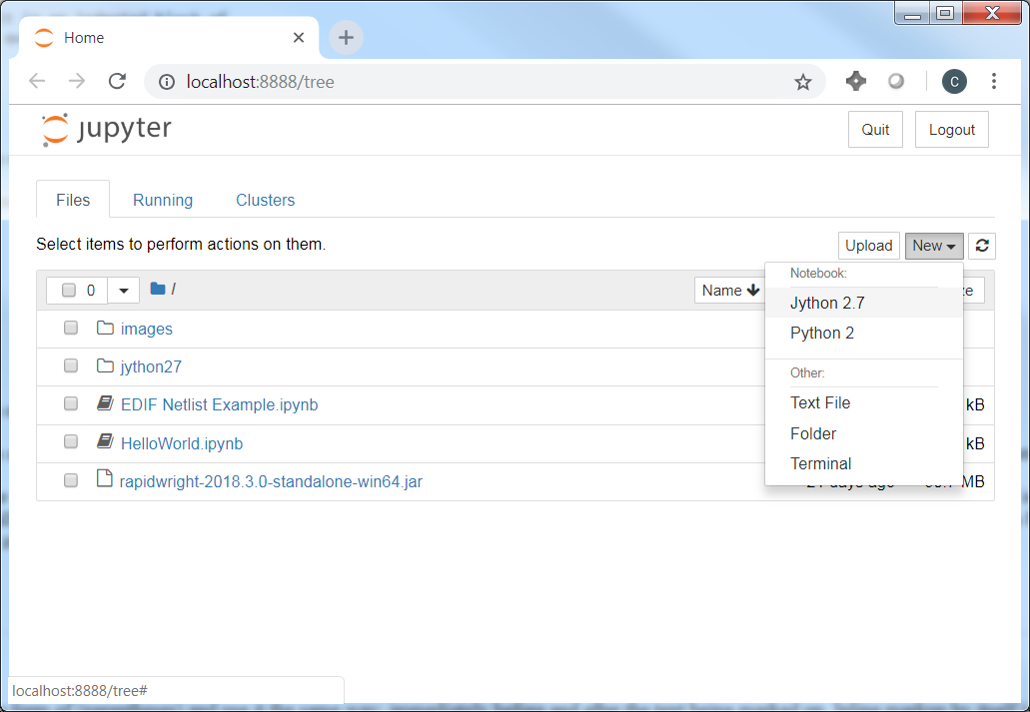Click the grey circle extension icon
Viewport: 1030px width, 712px height.
click(x=896, y=81)
